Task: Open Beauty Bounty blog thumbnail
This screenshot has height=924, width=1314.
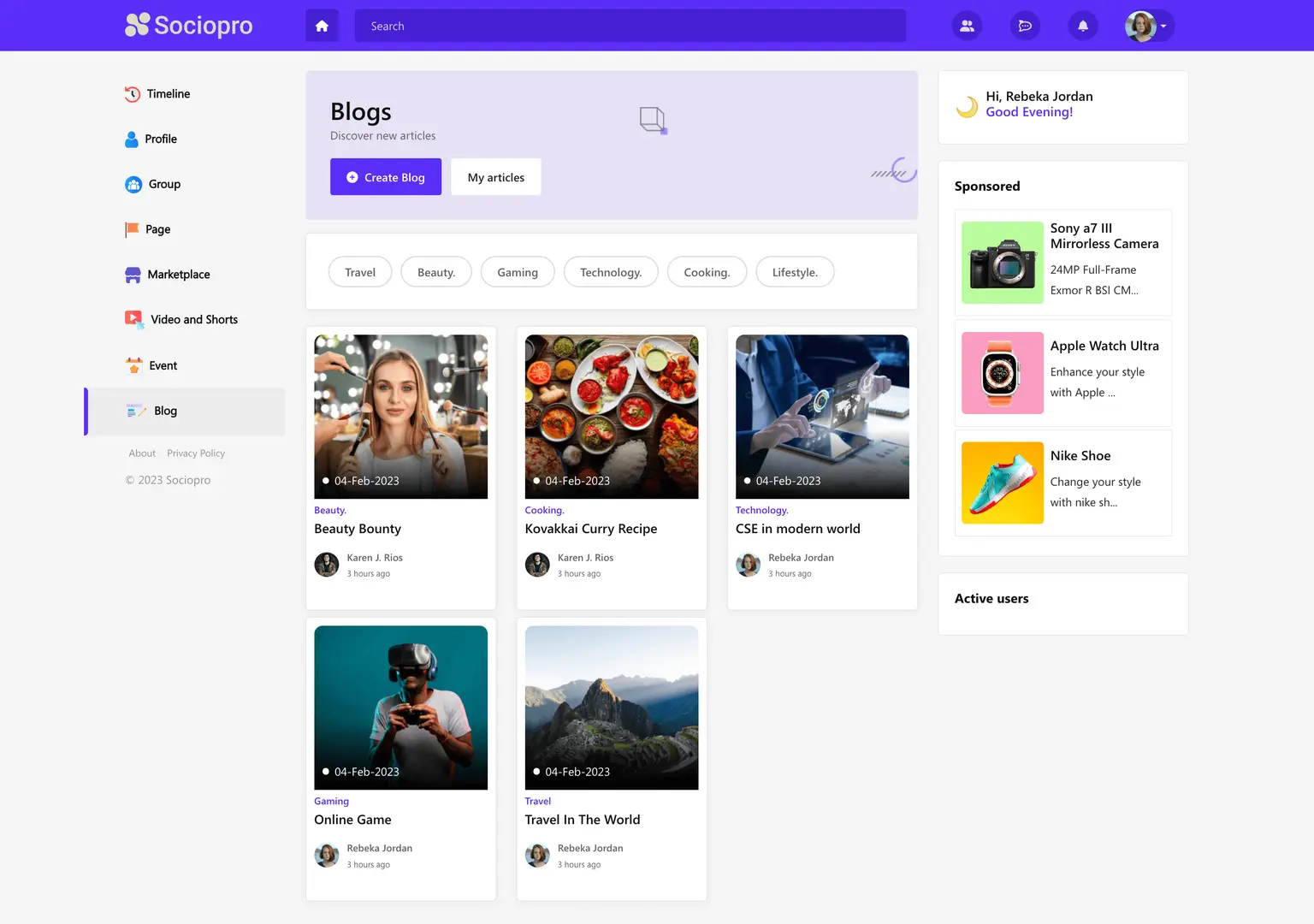Action: pyautogui.click(x=400, y=416)
